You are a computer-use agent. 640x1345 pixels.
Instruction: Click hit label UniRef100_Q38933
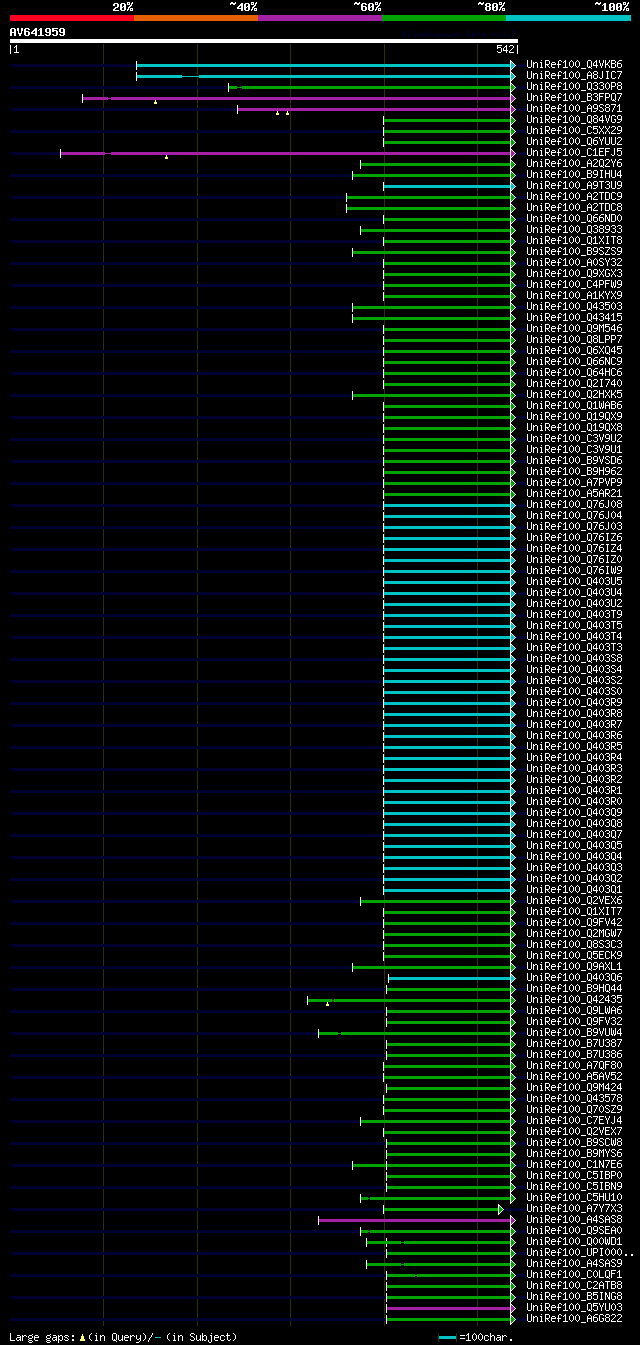pos(574,230)
